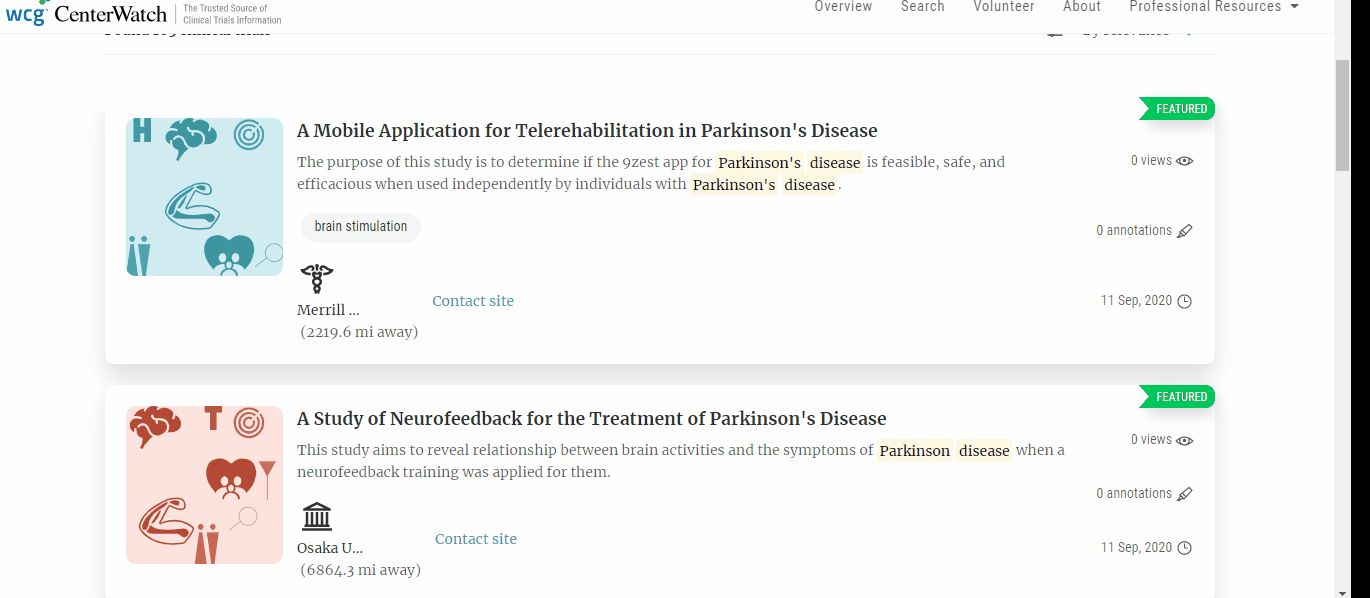
Task: Click clock icon beside first 11 Sep, 2020
Action: (x=1185, y=301)
